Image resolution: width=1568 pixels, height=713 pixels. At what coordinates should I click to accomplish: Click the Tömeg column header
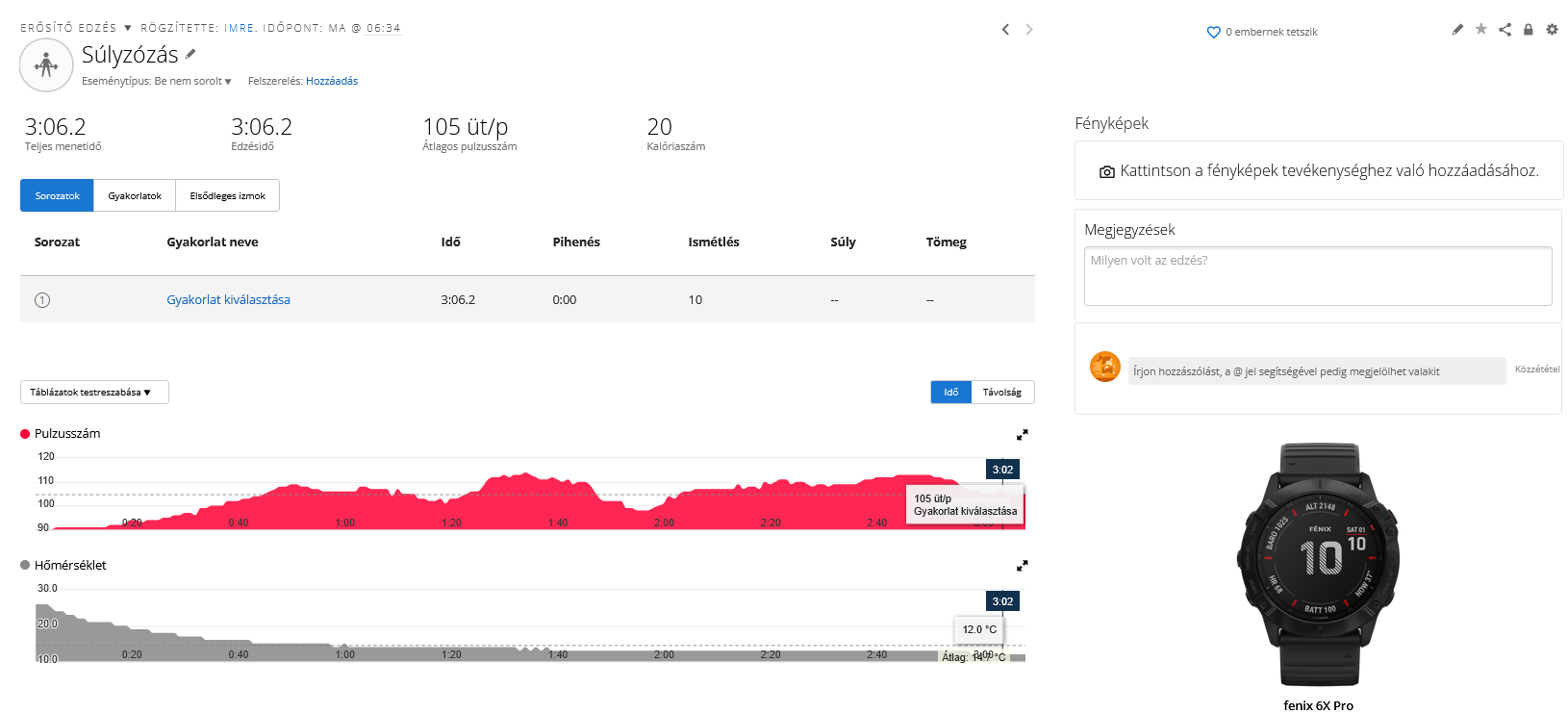(x=947, y=242)
